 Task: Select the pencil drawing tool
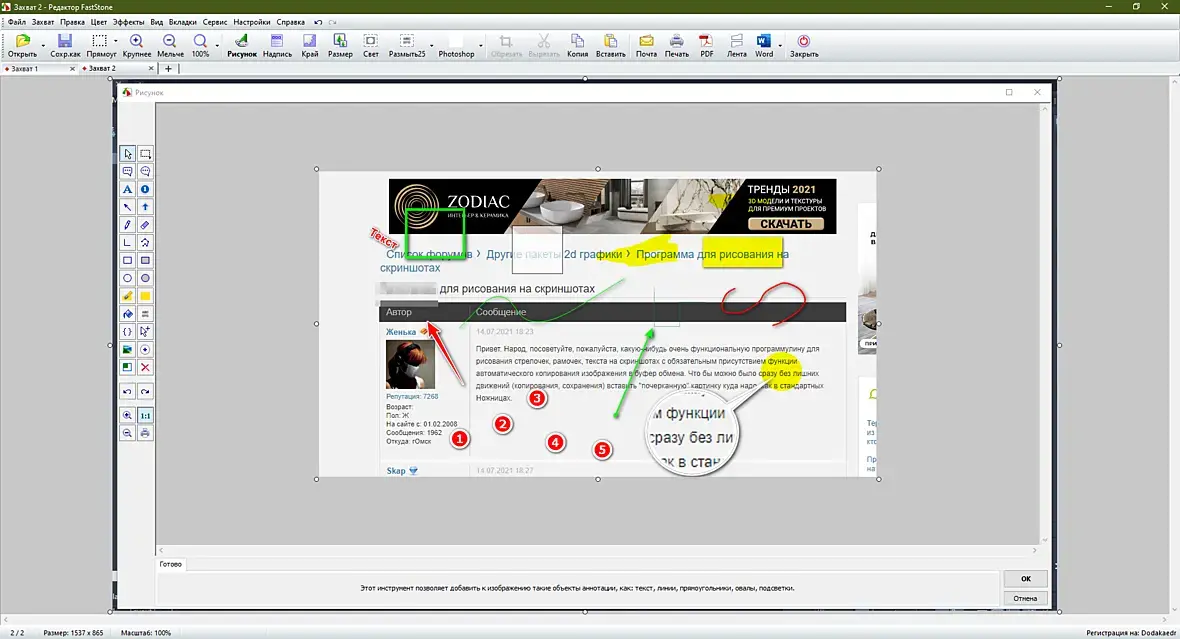127,225
